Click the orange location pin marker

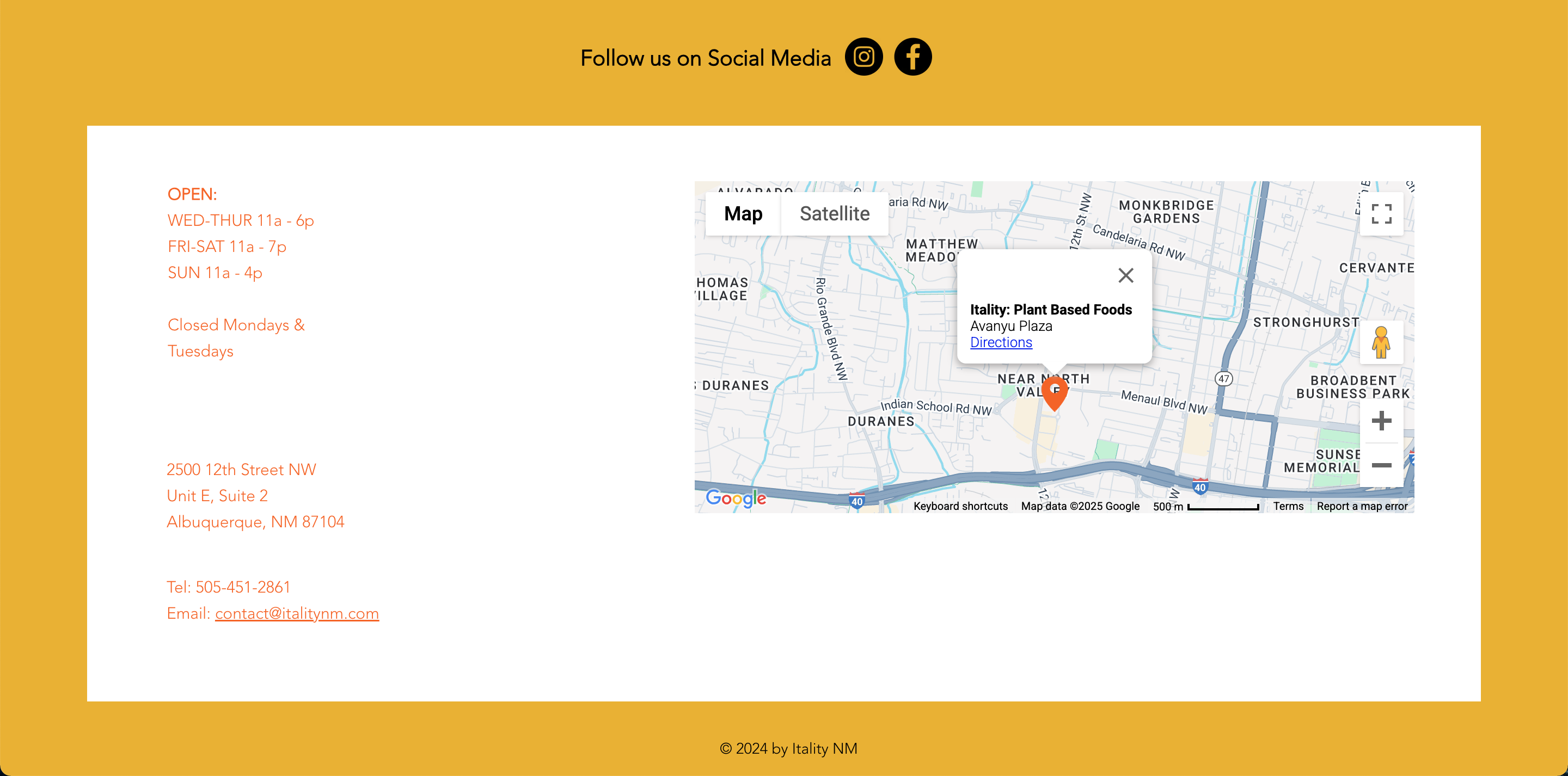[1054, 392]
